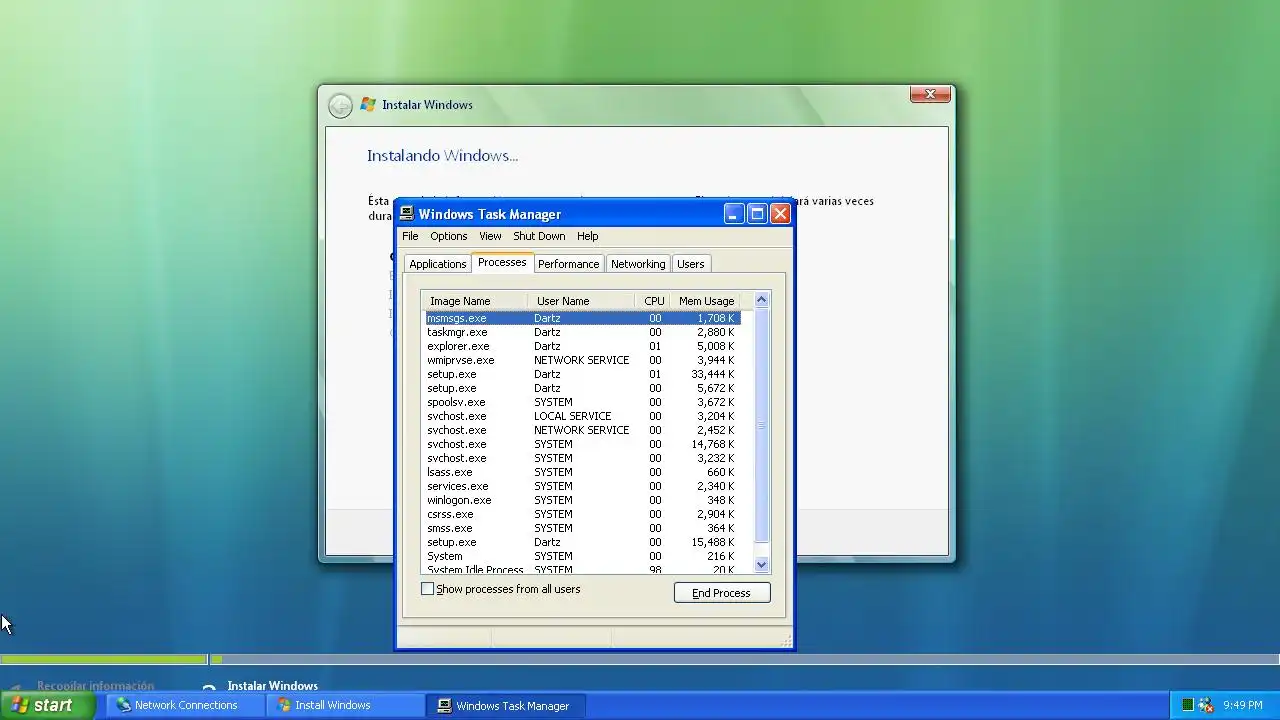This screenshot has height=720, width=1280.
Task: Select svchost.exe using 14,768 K
Action: [583, 444]
